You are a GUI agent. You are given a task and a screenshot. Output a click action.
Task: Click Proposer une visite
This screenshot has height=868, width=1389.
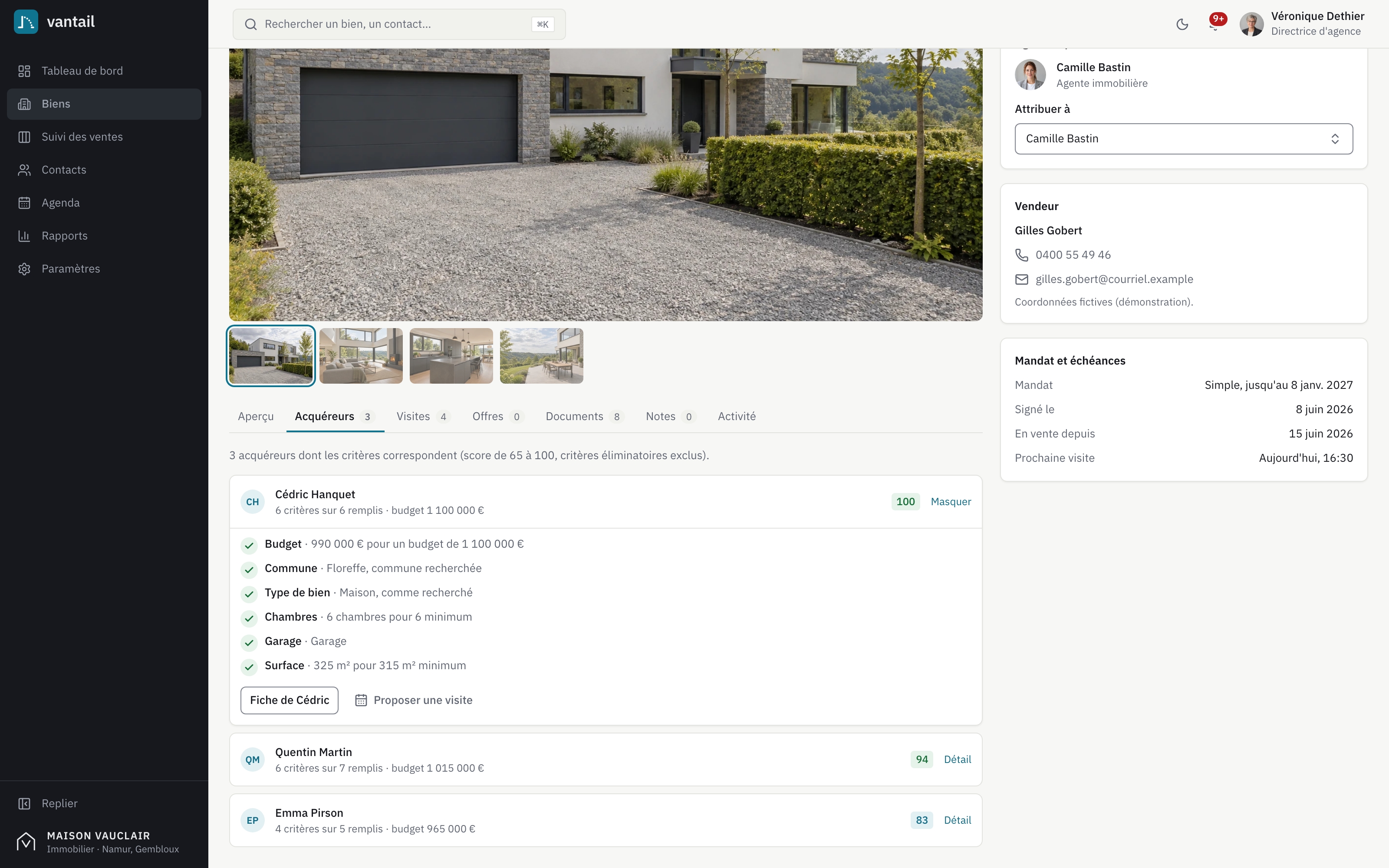pos(414,700)
